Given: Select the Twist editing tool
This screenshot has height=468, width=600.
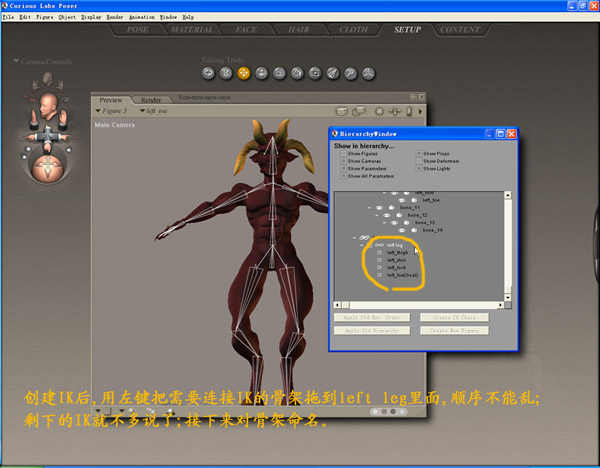Looking at the screenshot, I should (226, 73).
